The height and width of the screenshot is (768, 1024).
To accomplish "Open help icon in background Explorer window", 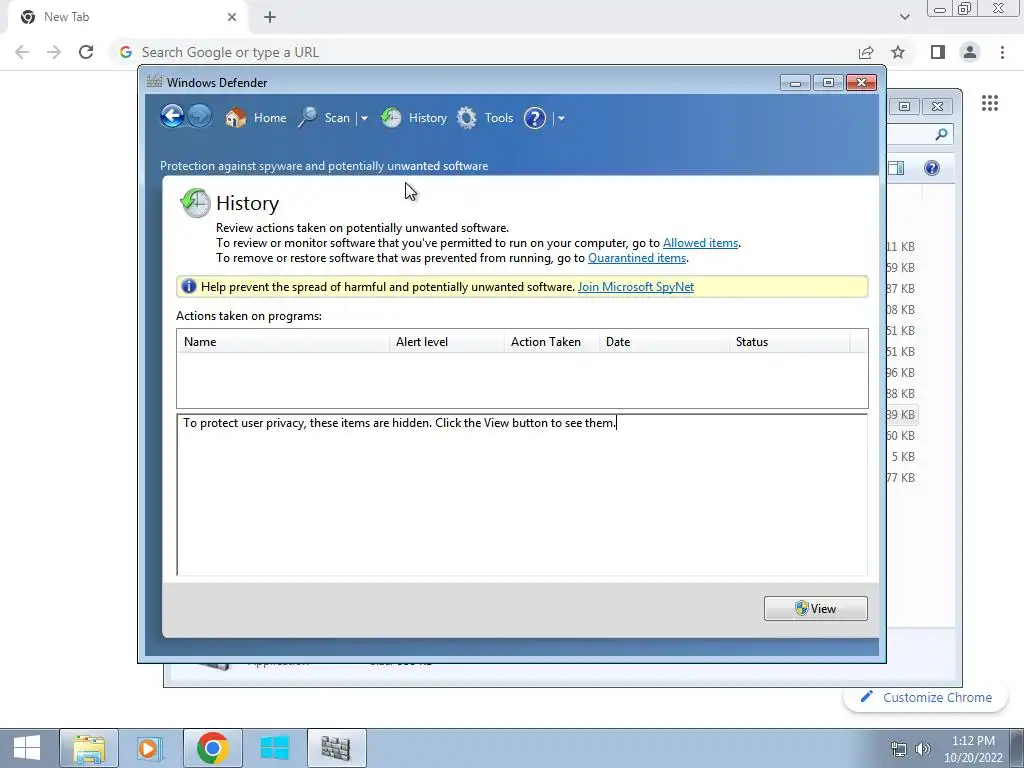I will pyautogui.click(x=932, y=168).
